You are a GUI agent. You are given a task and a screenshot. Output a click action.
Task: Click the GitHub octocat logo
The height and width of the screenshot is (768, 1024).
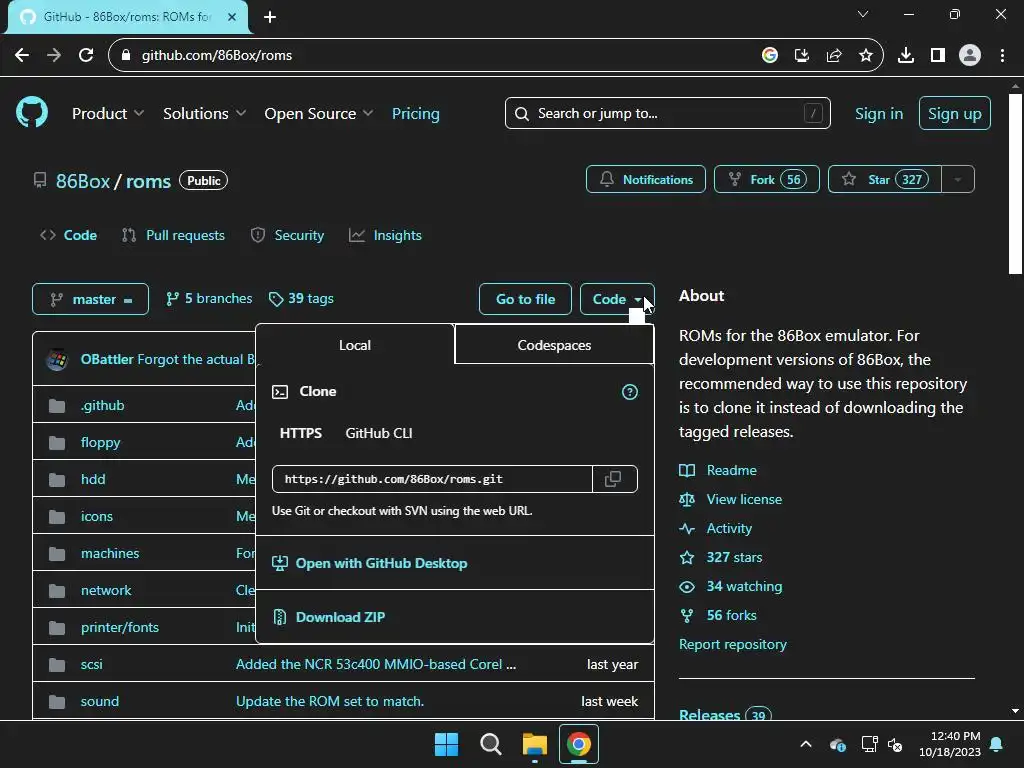pos(31,113)
